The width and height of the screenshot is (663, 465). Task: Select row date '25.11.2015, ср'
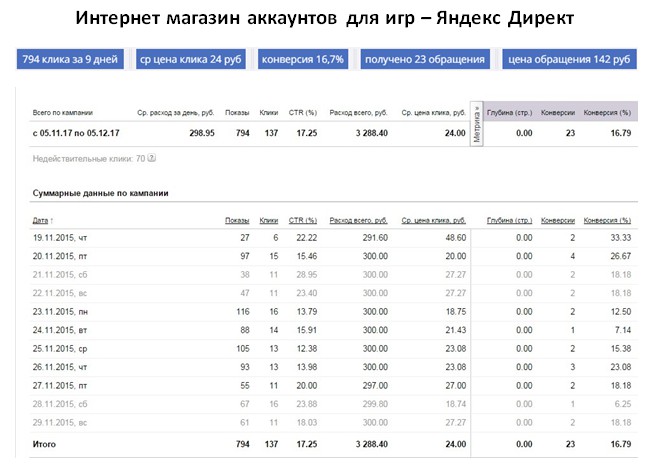[x=60, y=349]
